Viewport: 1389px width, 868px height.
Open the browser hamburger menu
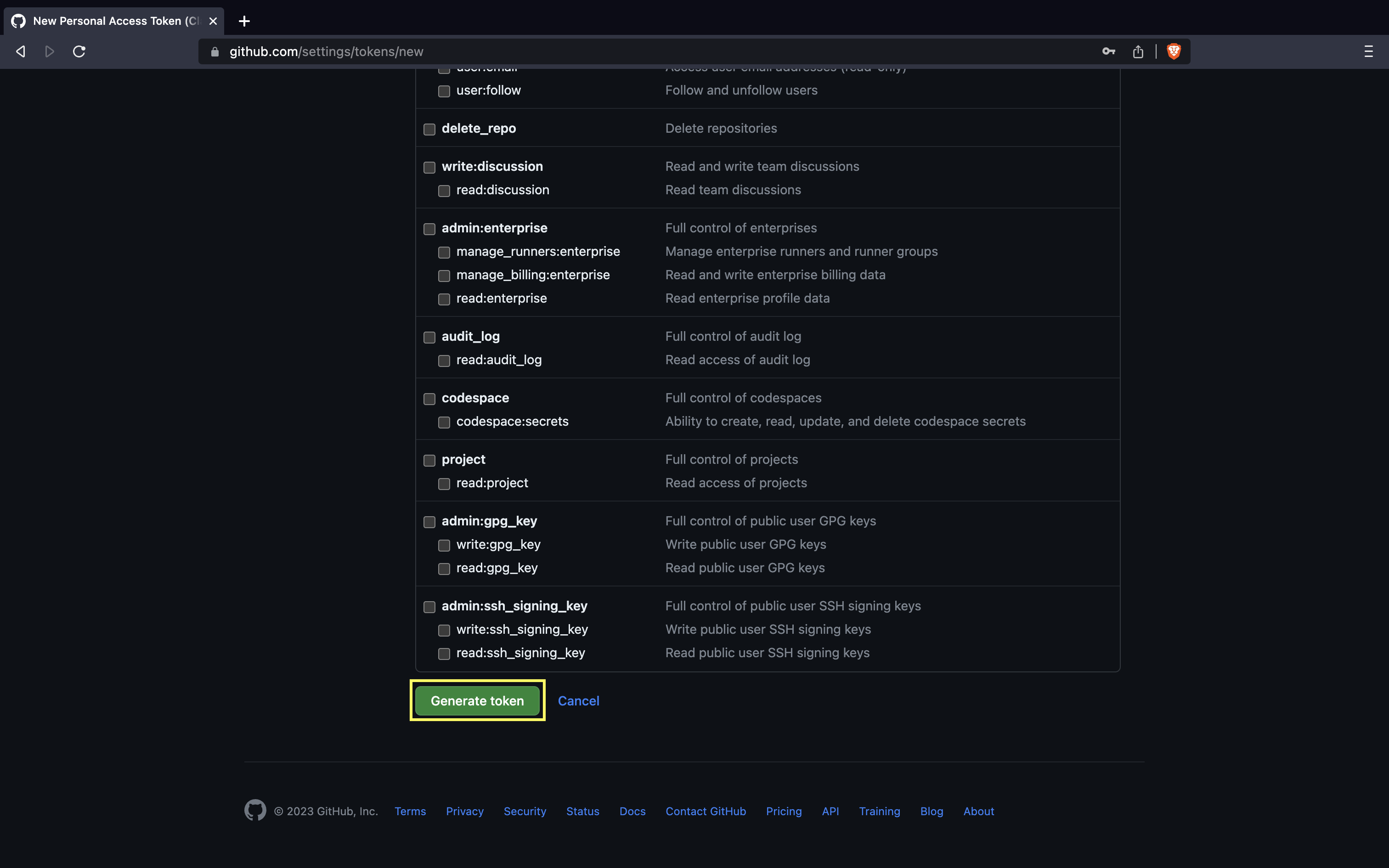click(x=1369, y=51)
